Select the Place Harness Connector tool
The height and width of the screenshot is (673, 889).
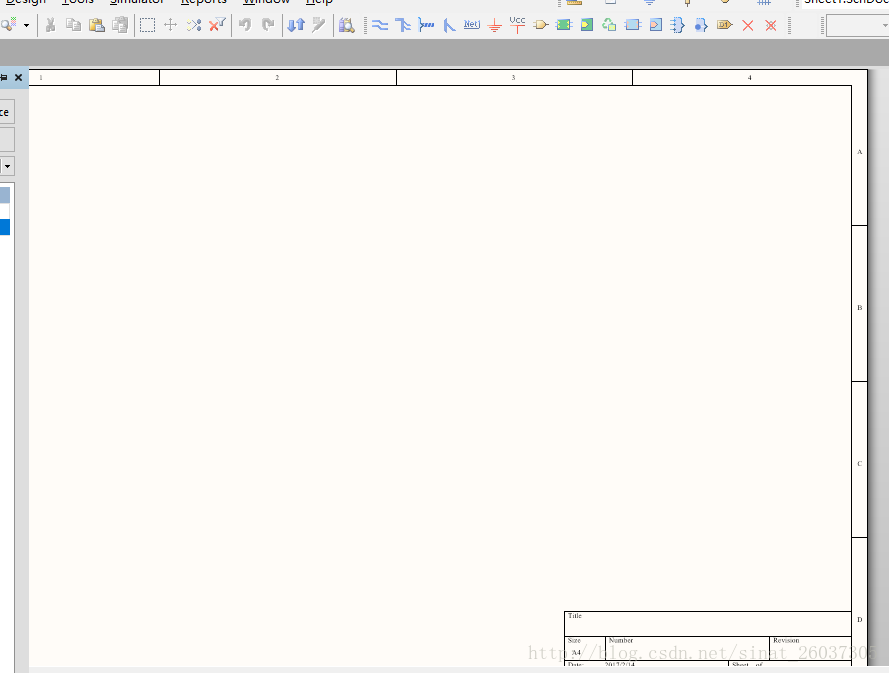677,25
